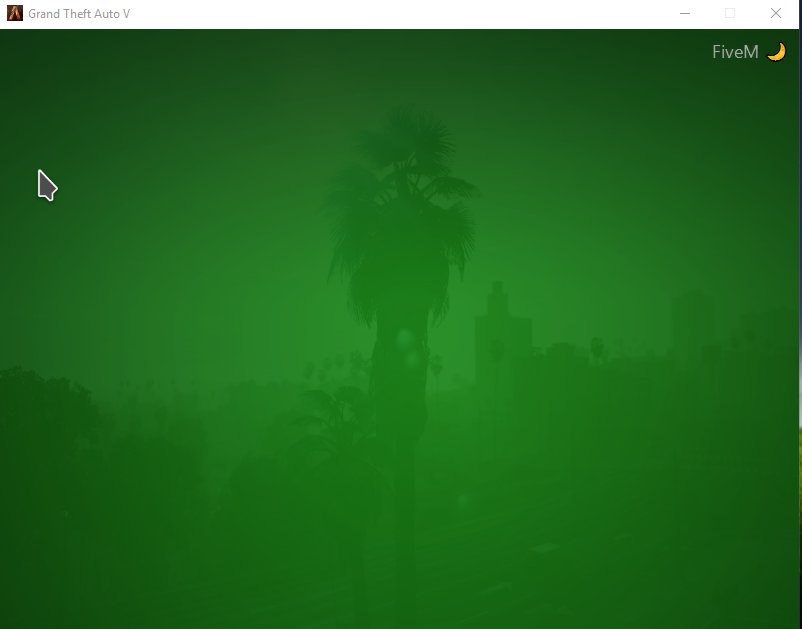Click the FiveM moon emoji icon
The width and height of the screenshot is (802, 629).
tap(776, 52)
